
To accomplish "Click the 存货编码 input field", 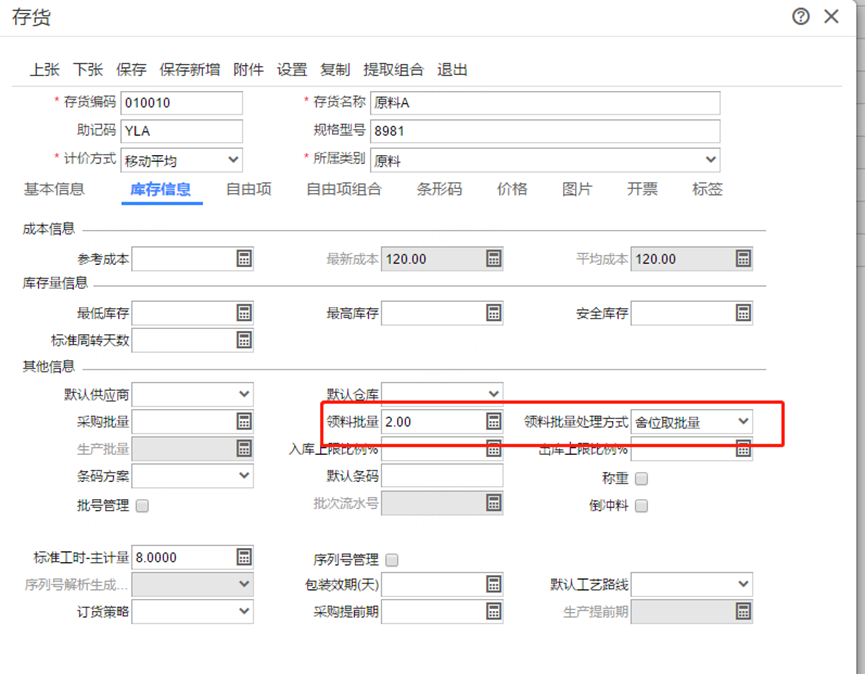I will click(x=181, y=103).
